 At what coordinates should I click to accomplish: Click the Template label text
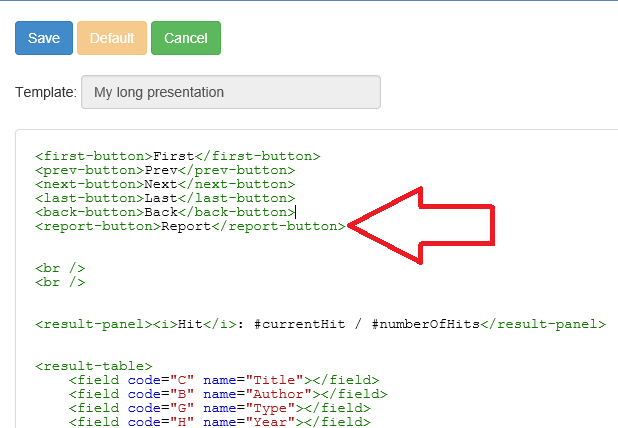(46, 92)
